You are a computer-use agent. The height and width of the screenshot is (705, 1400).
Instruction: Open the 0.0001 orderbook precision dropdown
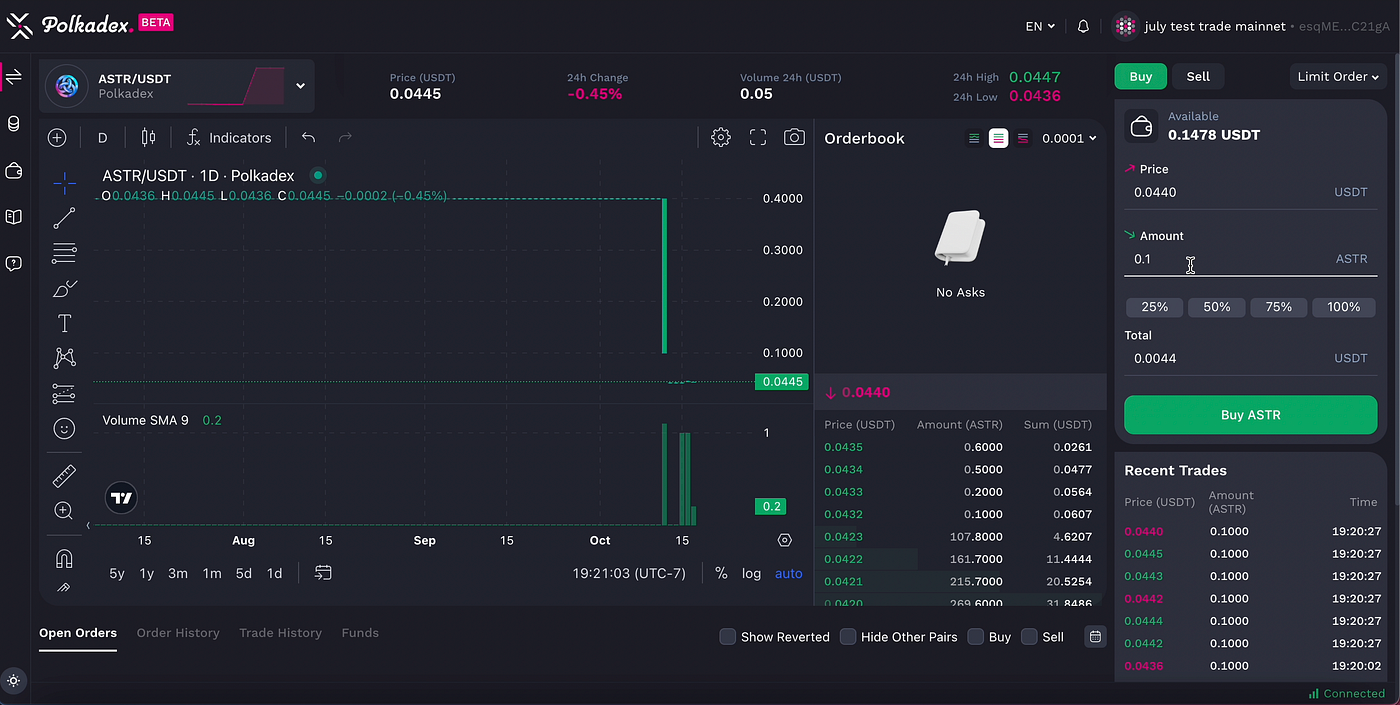pyautogui.click(x=1069, y=138)
